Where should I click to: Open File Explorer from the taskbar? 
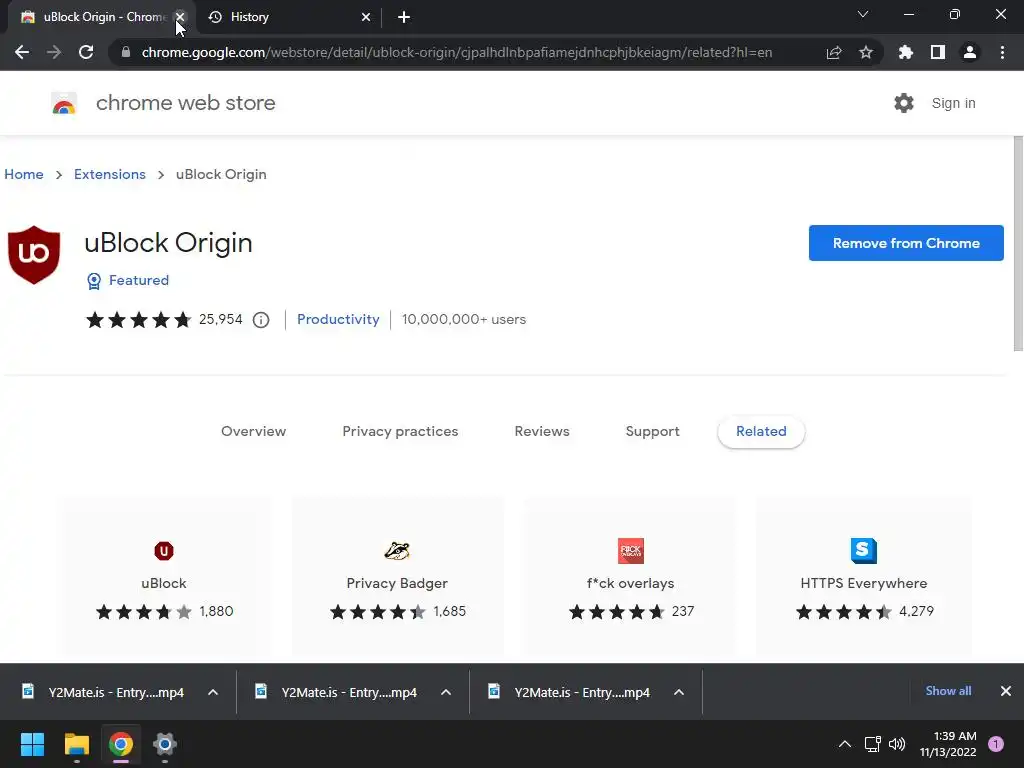tap(76, 744)
